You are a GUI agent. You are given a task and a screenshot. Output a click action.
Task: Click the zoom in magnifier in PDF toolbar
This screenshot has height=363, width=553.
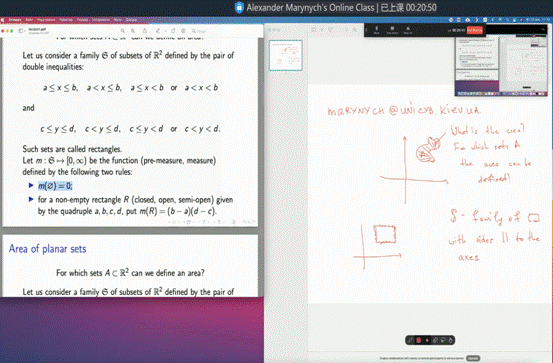(x=133, y=31)
